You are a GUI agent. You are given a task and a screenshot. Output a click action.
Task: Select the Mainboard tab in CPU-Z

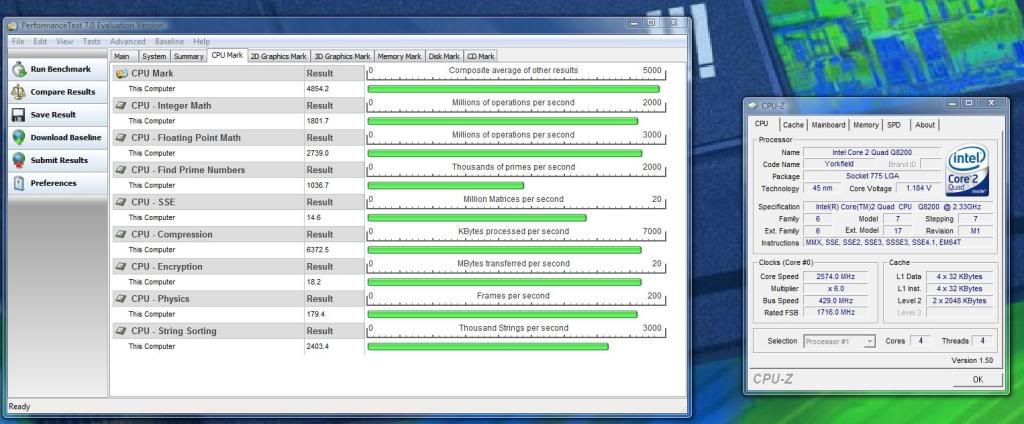click(828, 125)
